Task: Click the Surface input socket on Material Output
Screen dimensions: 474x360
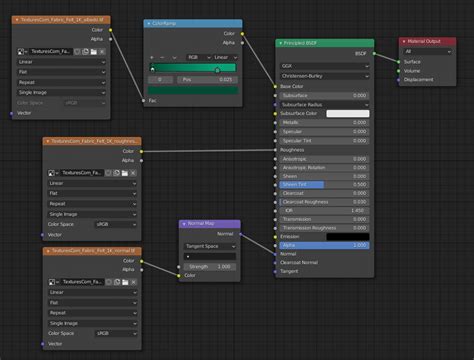Action: tap(398, 62)
